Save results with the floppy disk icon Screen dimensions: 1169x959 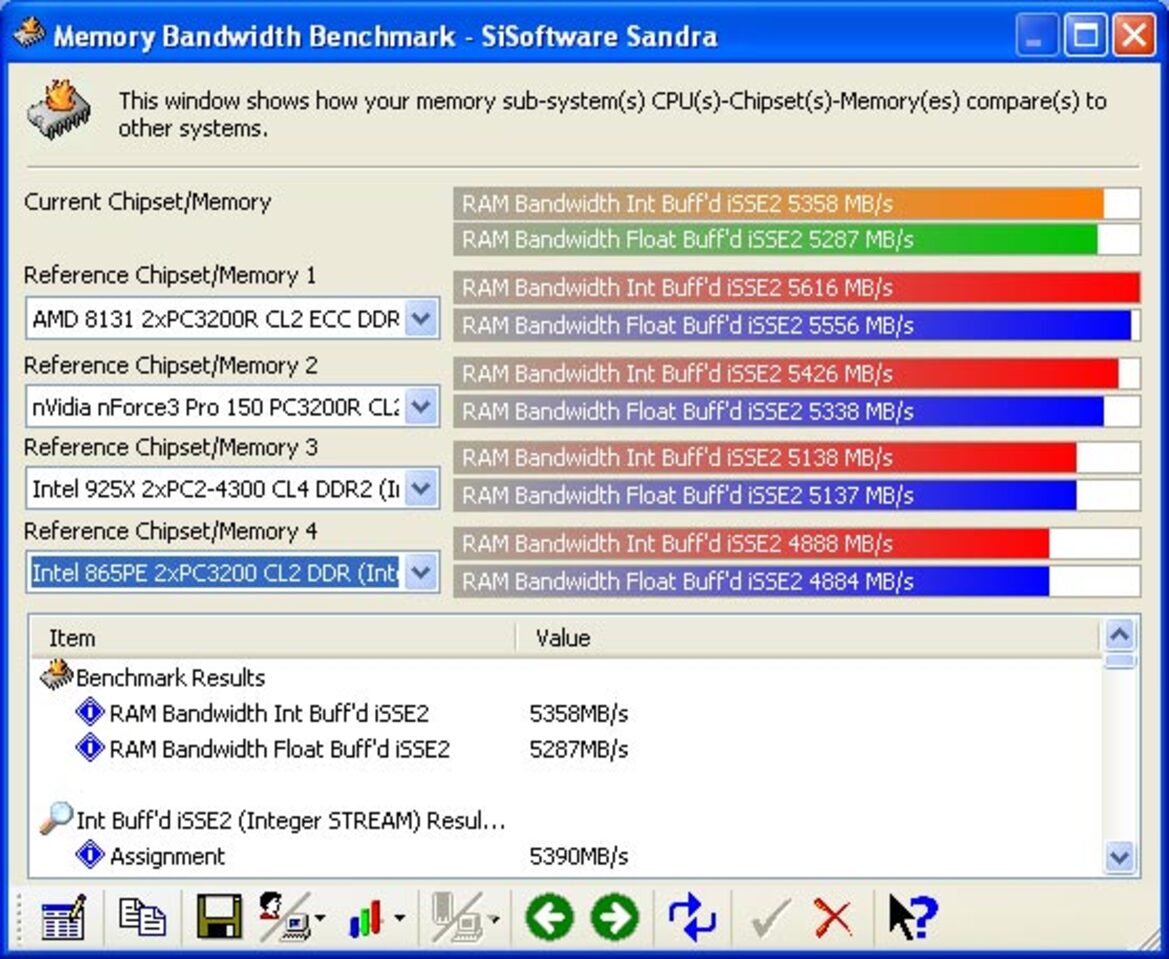[219, 916]
